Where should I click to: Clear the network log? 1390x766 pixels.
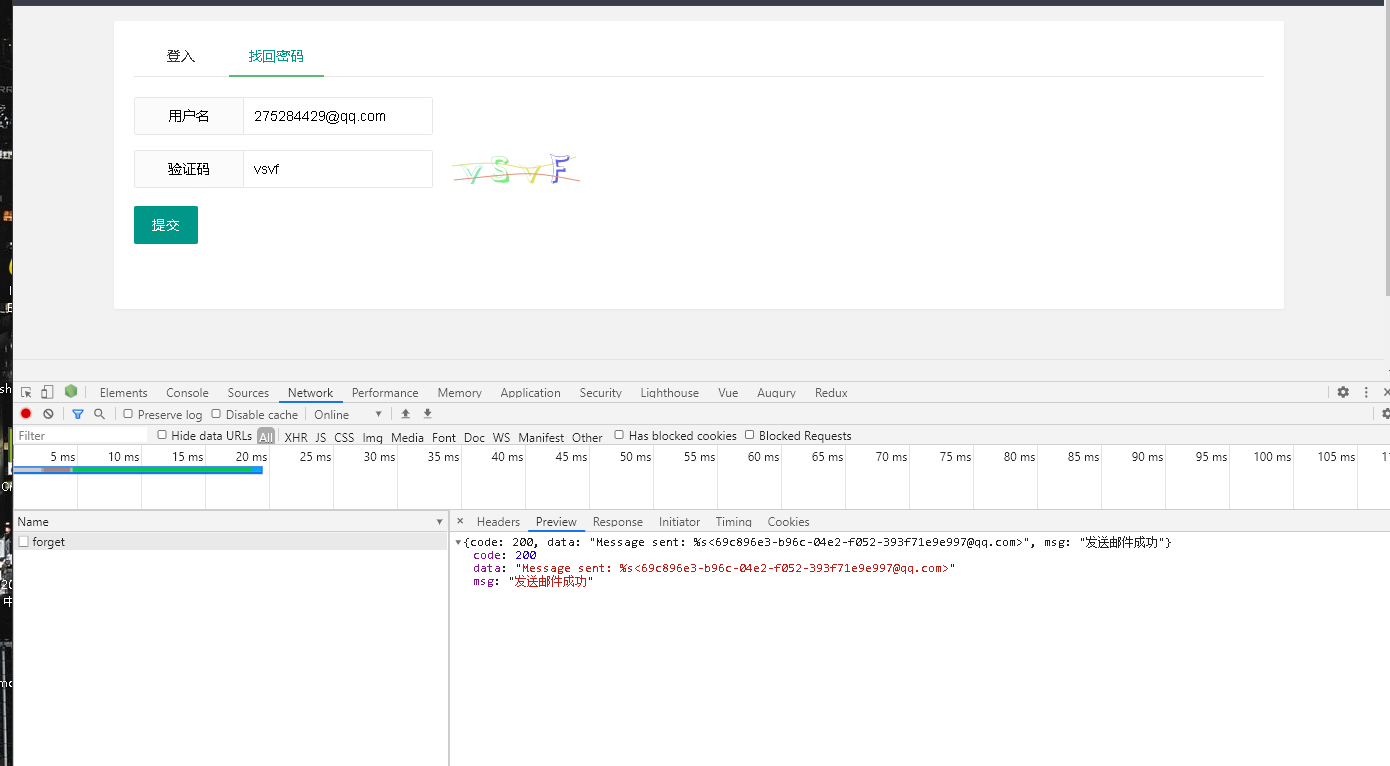pos(48,414)
